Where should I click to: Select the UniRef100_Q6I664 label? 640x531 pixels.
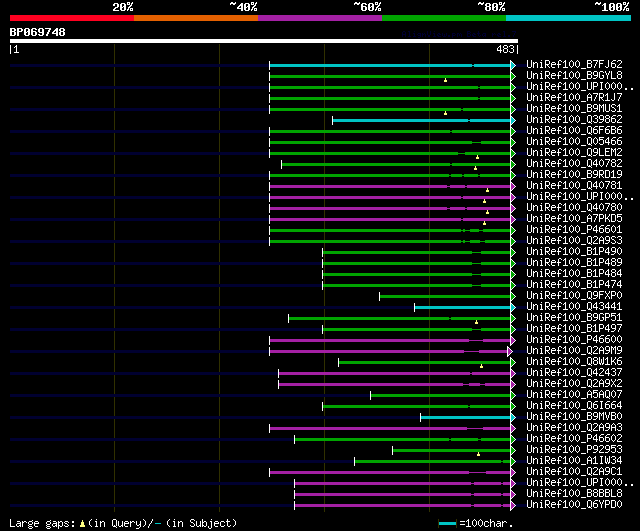click(574, 406)
